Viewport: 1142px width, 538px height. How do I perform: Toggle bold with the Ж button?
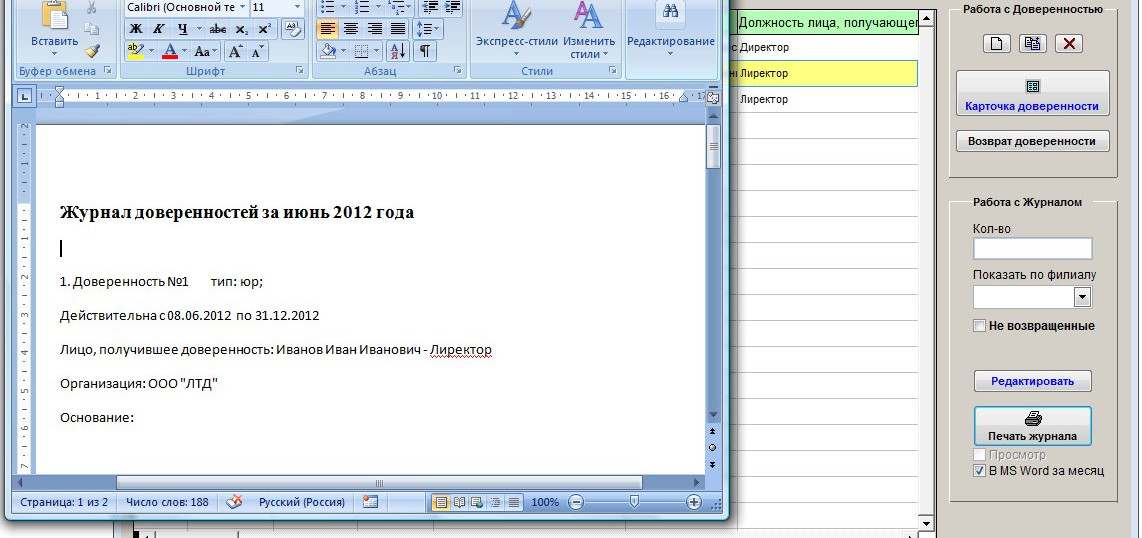(x=135, y=29)
